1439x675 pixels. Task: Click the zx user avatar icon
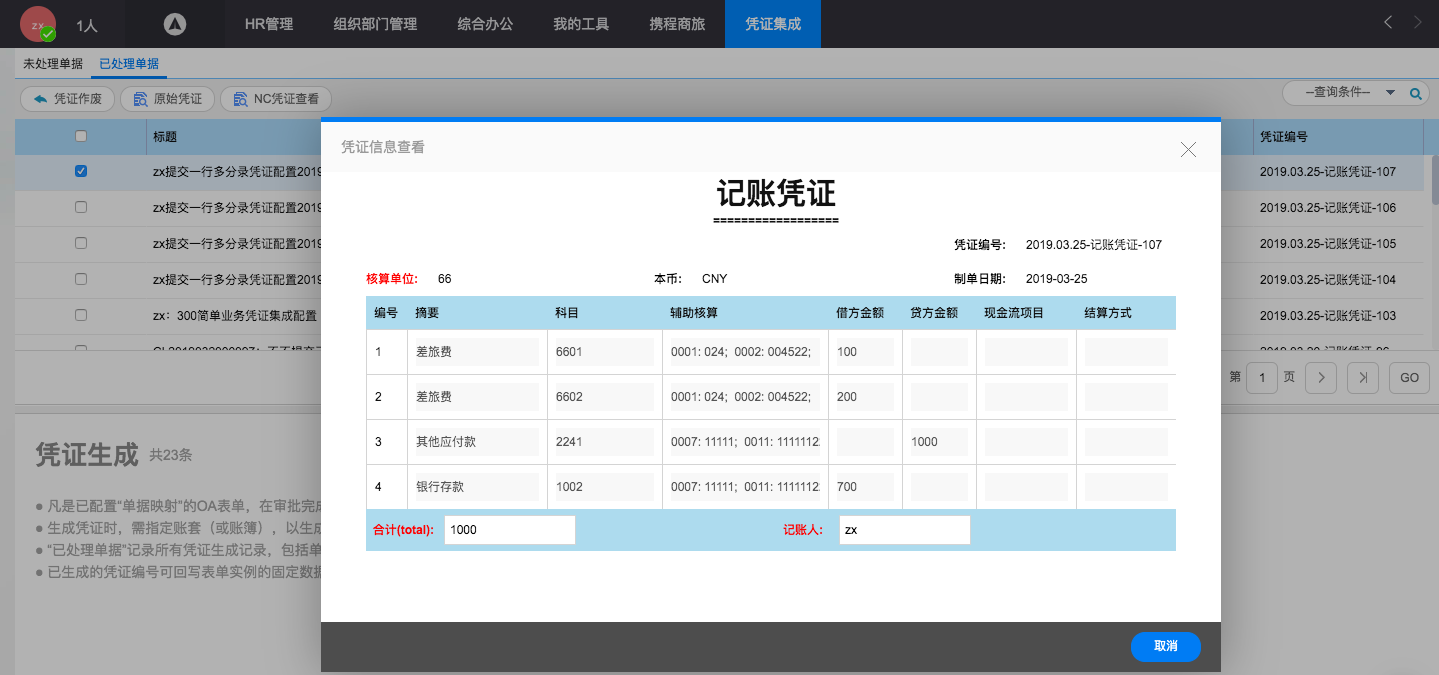(38, 24)
